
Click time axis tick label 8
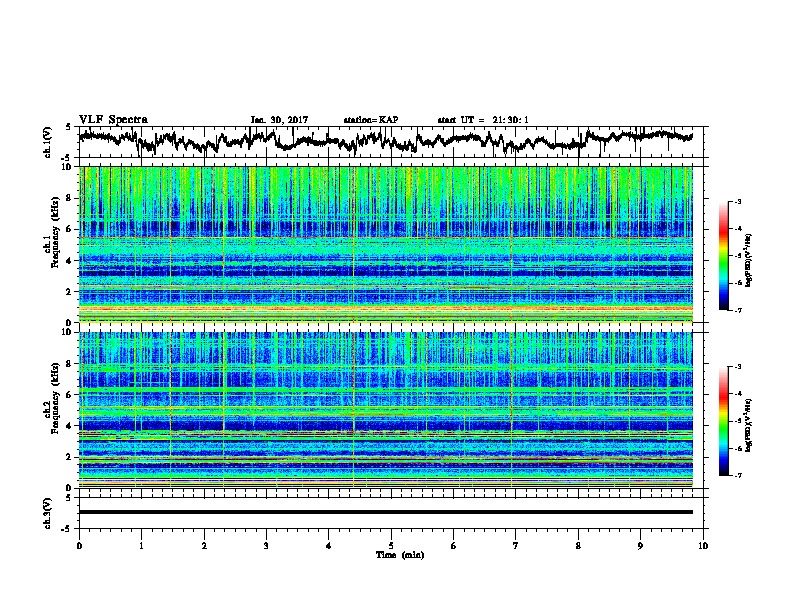(578, 545)
